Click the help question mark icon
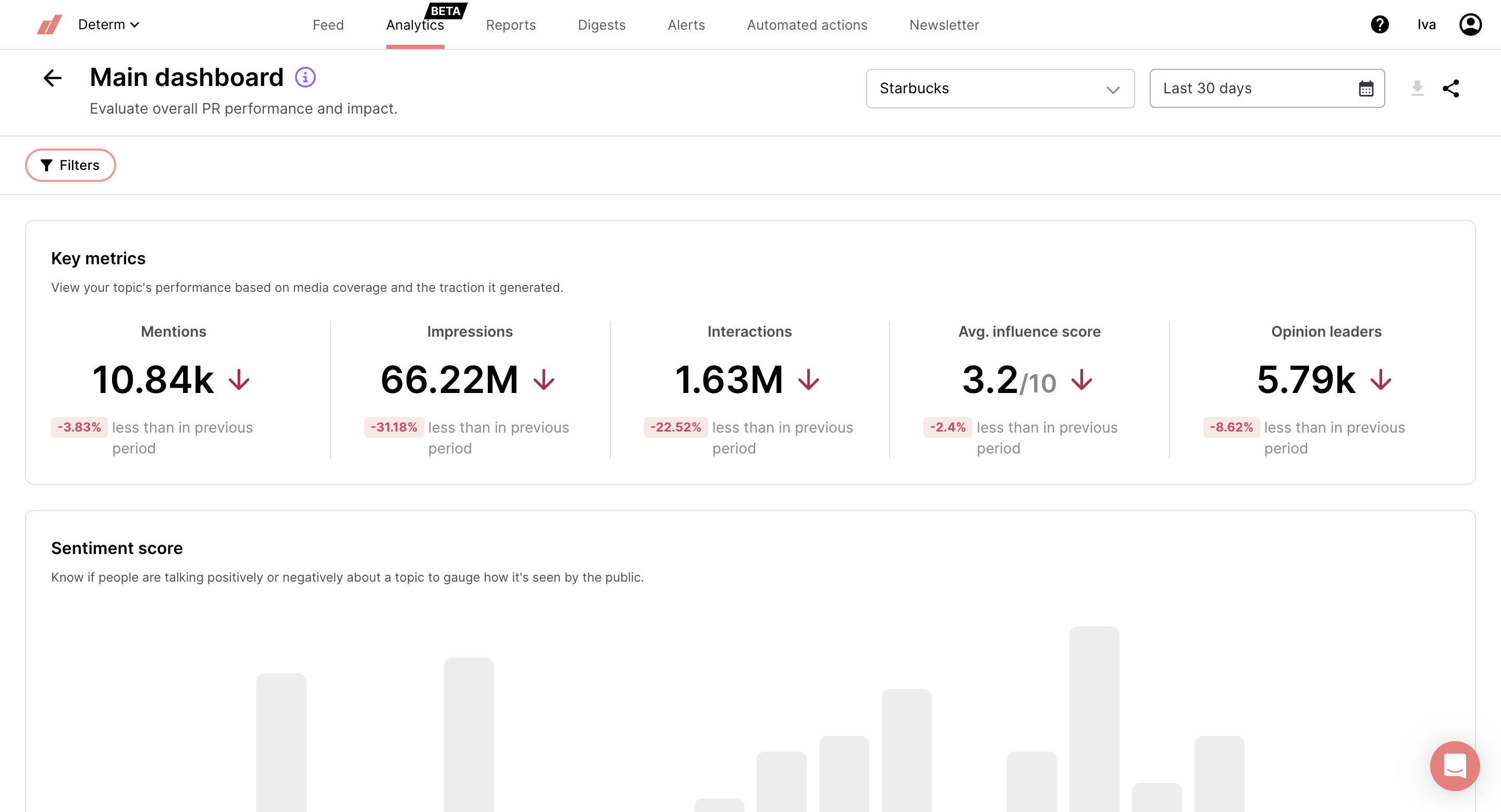The height and width of the screenshot is (812, 1501). 1380,24
